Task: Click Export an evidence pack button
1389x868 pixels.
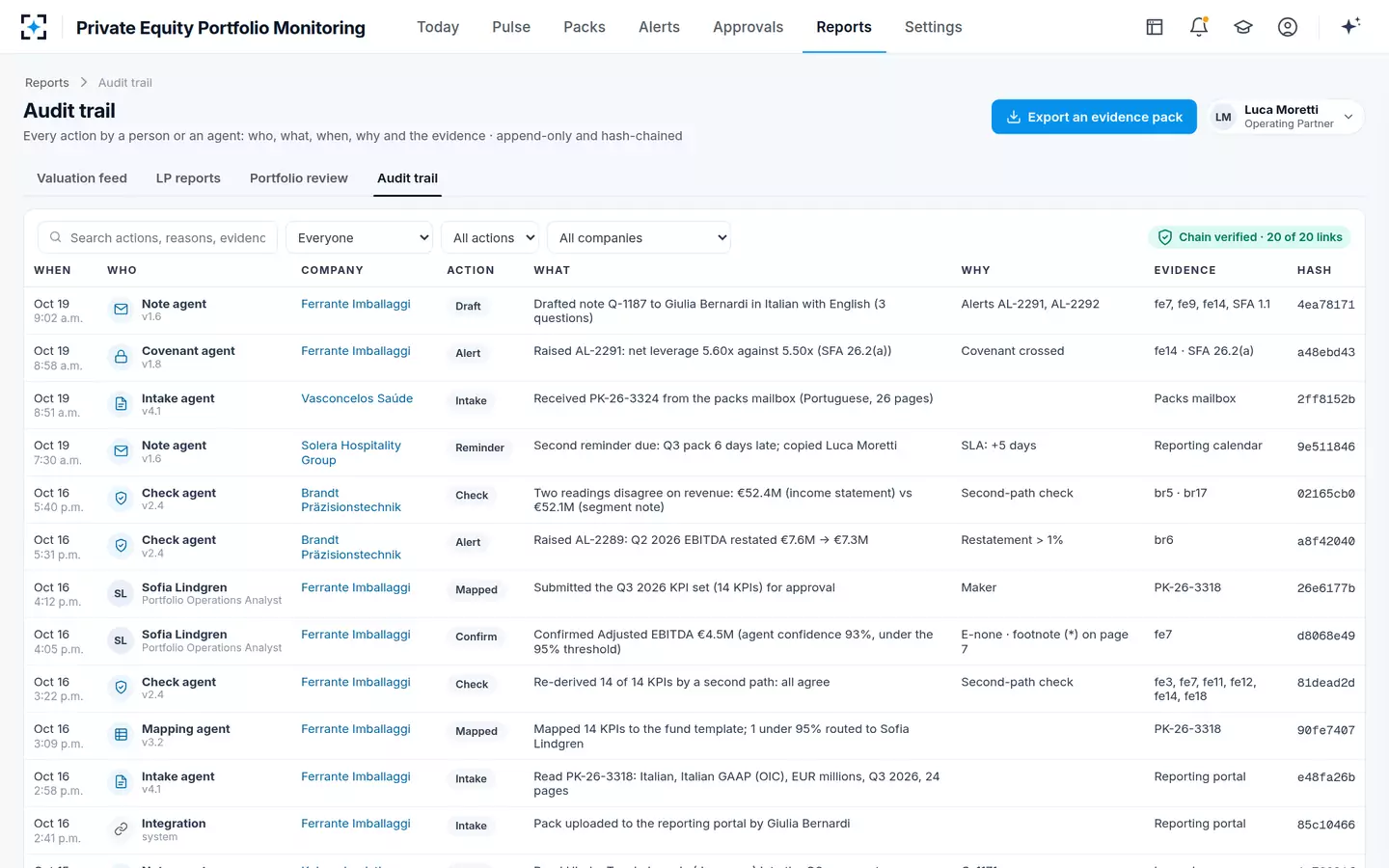Action: (1094, 117)
